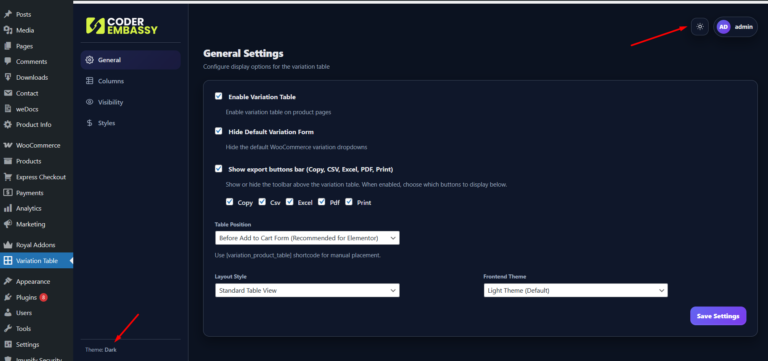Open the admin user menu
The image size is (768, 361).
[x=736, y=27]
